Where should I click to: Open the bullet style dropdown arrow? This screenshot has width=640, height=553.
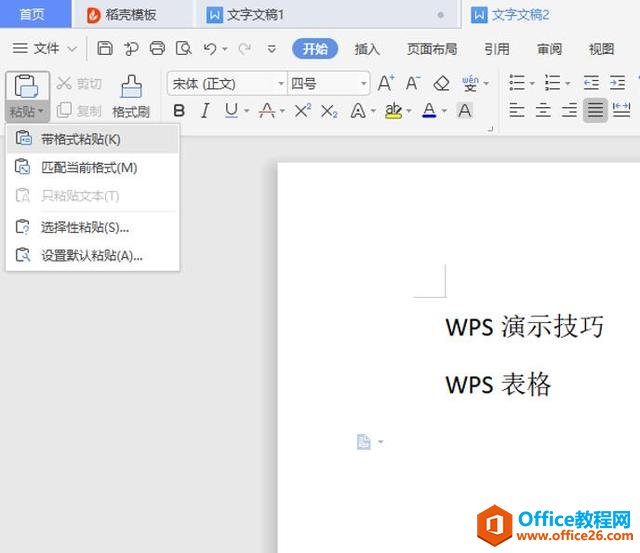(x=532, y=83)
